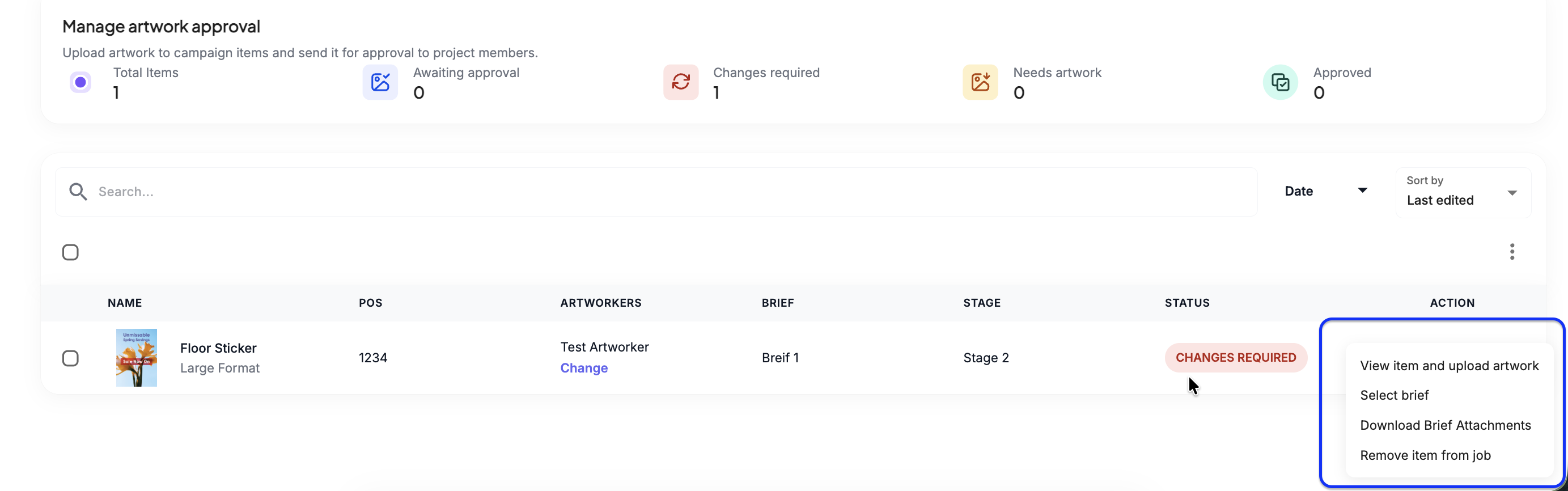Click the Approved checkmark icon
The height and width of the screenshot is (491, 1568).
click(x=1280, y=82)
